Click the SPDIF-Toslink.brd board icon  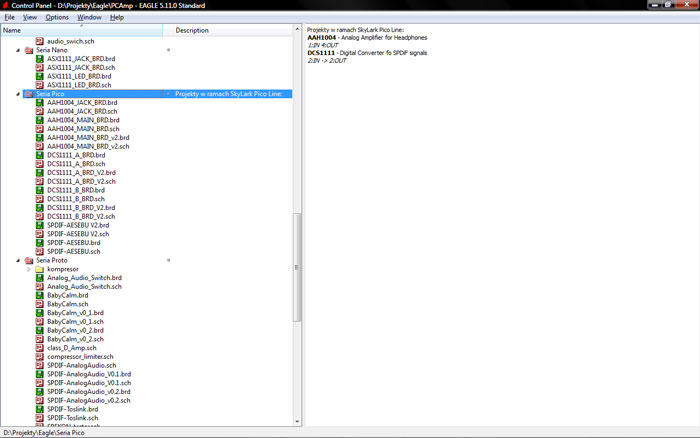tap(41, 409)
